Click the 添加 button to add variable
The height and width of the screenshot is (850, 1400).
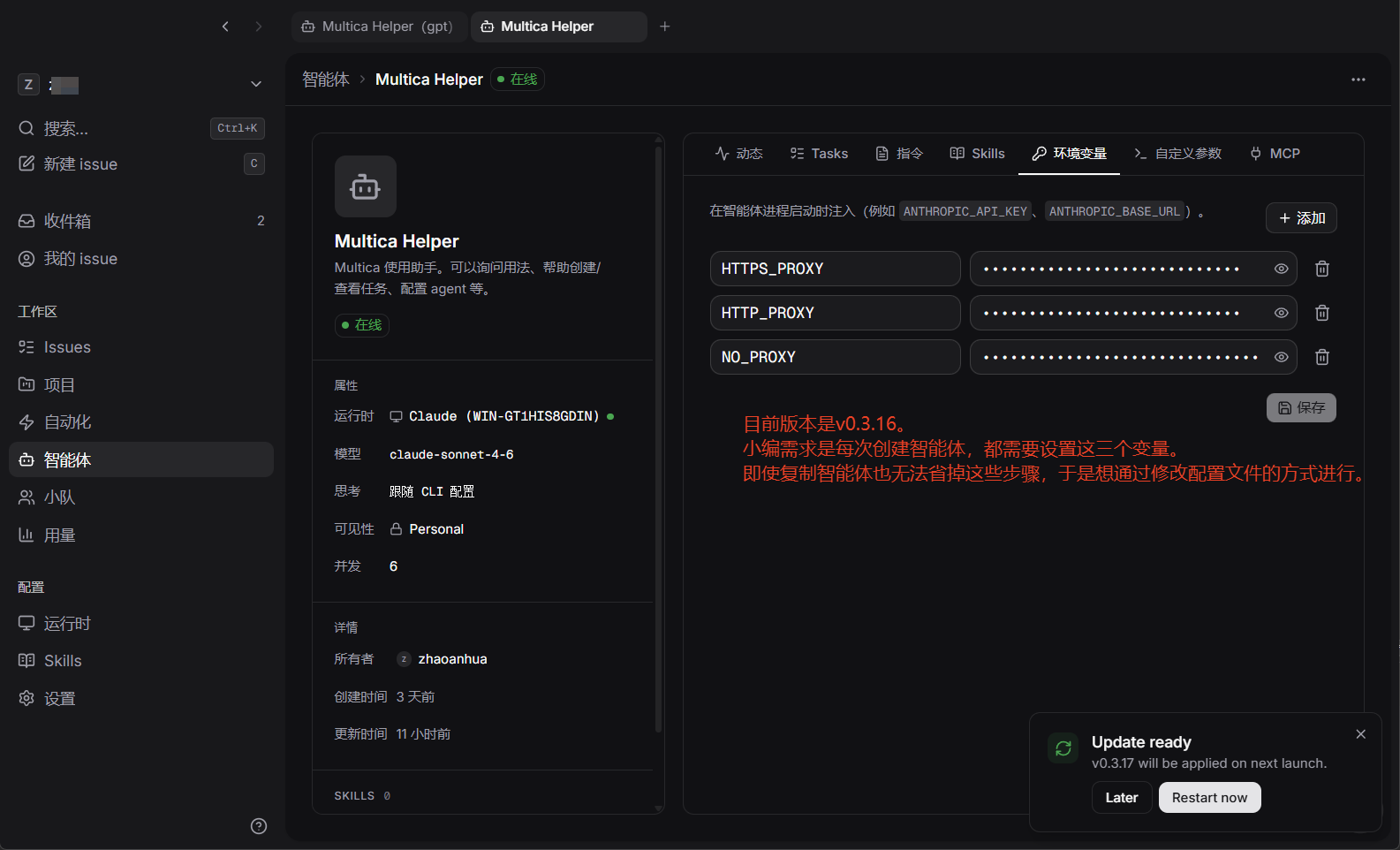click(1301, 218)
